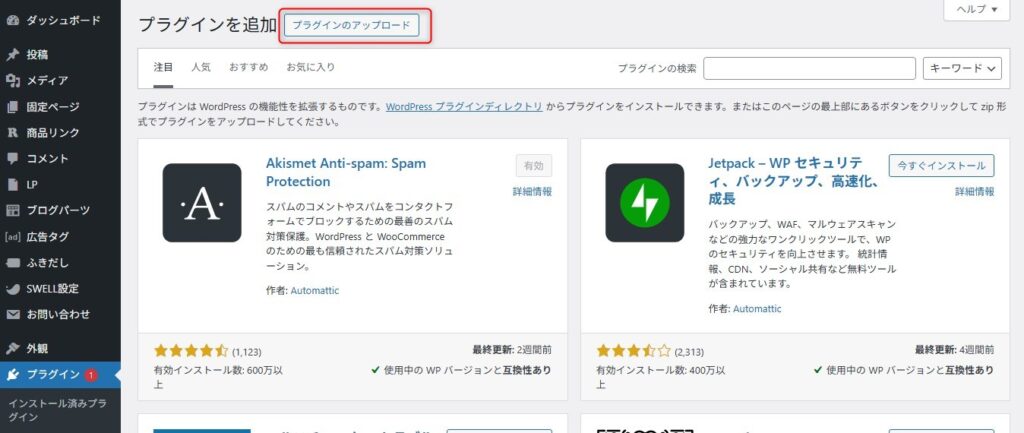Image resolution: width=1024 pixels, height=433 pixels.
Task: Click the speech bubble icon beside コメント
Action: click(x=12, y=159)
